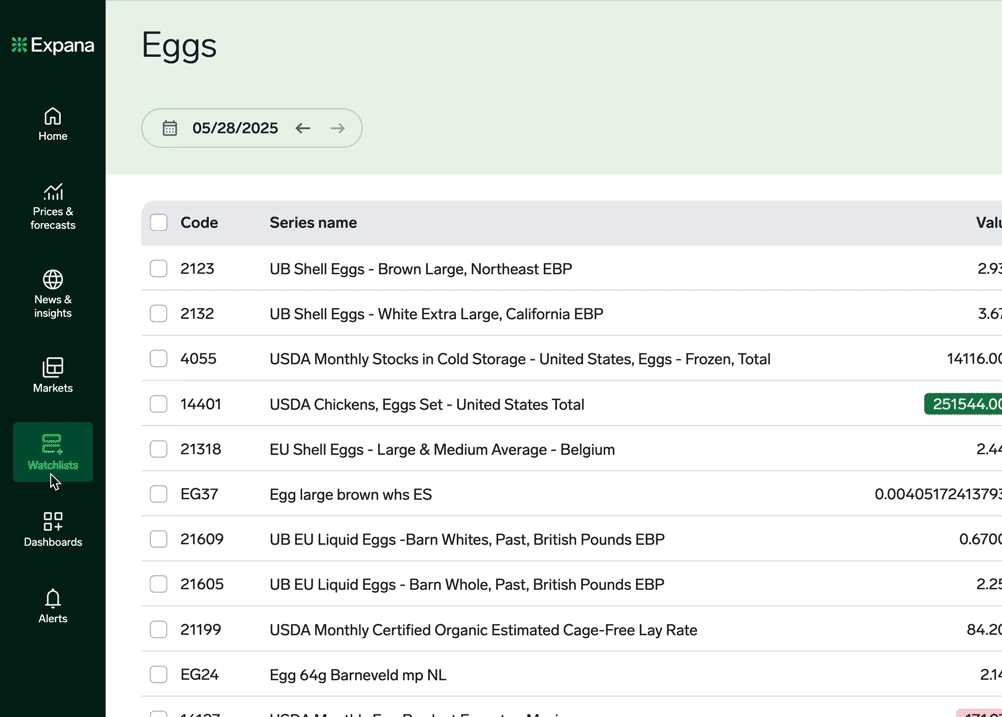Open UB EU Liquid Eggs -Barn Whites series
This screenshot has height=717, width=1002.
coord(467,539)
